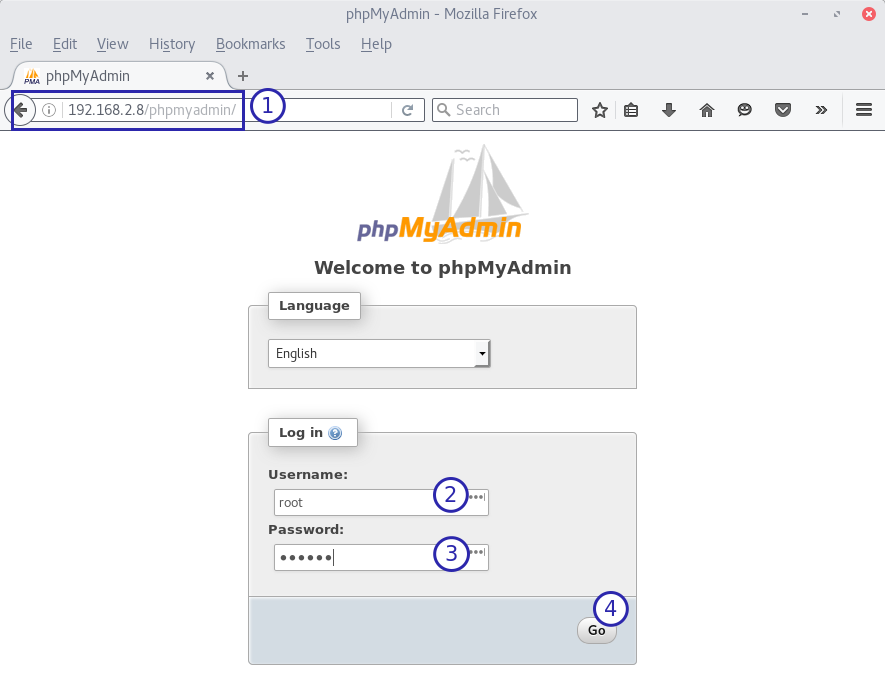Screen dimensions: 885x690
Task: Click the phpMyAdmin logo
Action: click(440, 195)
